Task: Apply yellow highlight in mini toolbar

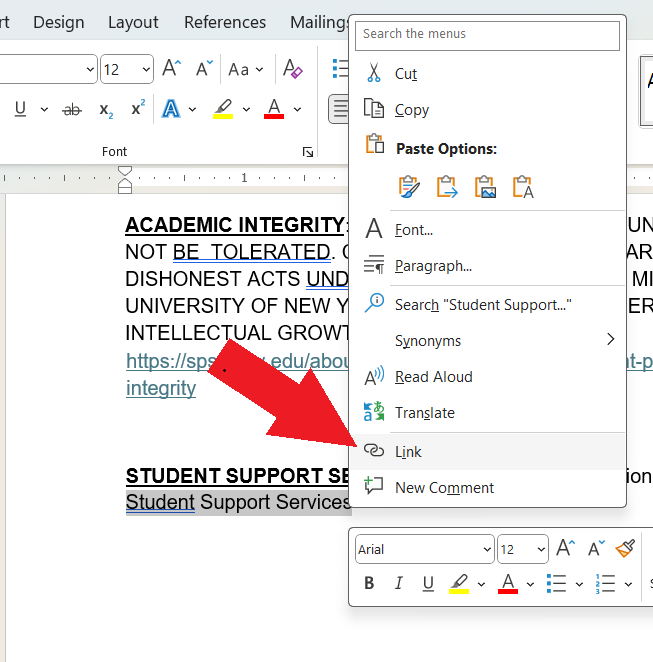Action: pyautogui.click(x=459, y=583)
